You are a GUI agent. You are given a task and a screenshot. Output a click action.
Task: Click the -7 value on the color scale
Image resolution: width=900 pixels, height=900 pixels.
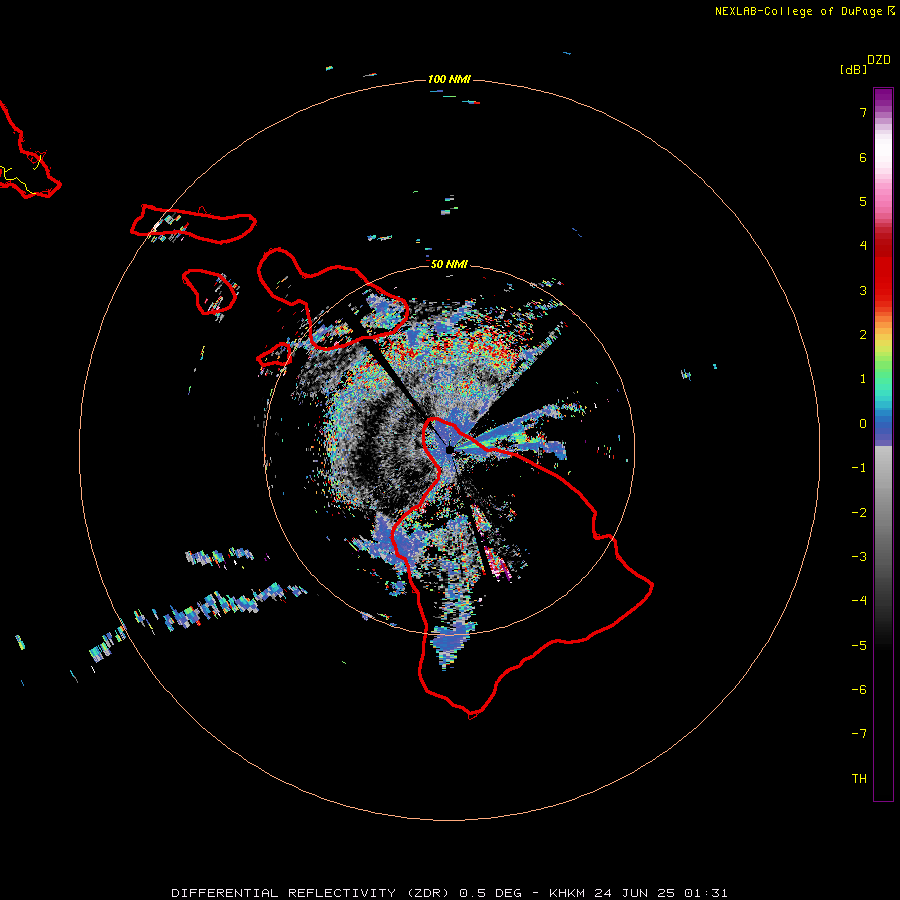[x=859, y=734]
